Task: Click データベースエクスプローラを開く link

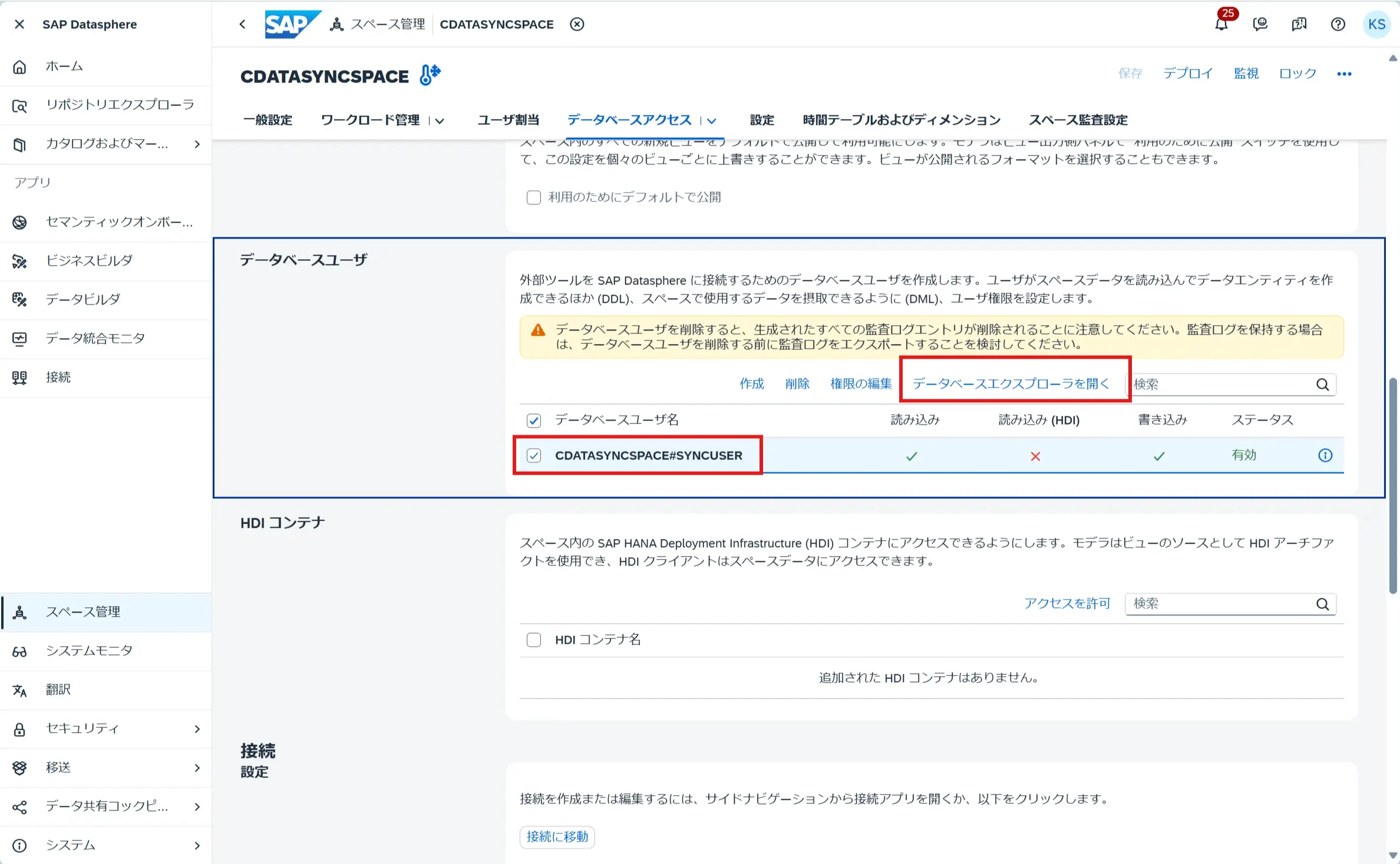Action: [x=1011, y=384]
